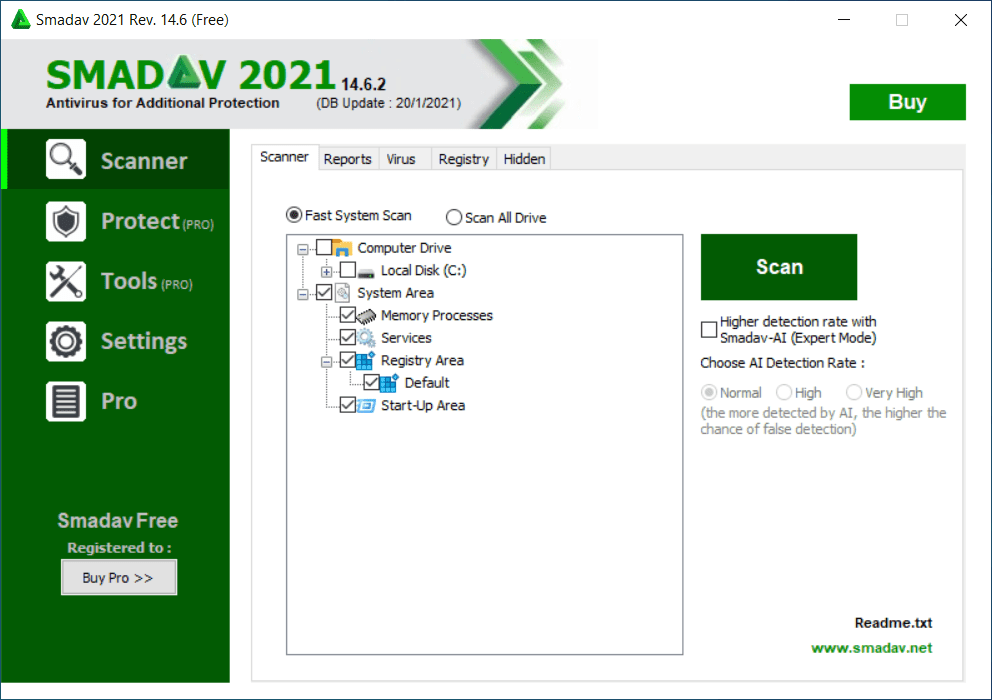This screenshot has width=992, height=700.
Task: Choose the Normal AI detection rate
Action: click(709, 392)
